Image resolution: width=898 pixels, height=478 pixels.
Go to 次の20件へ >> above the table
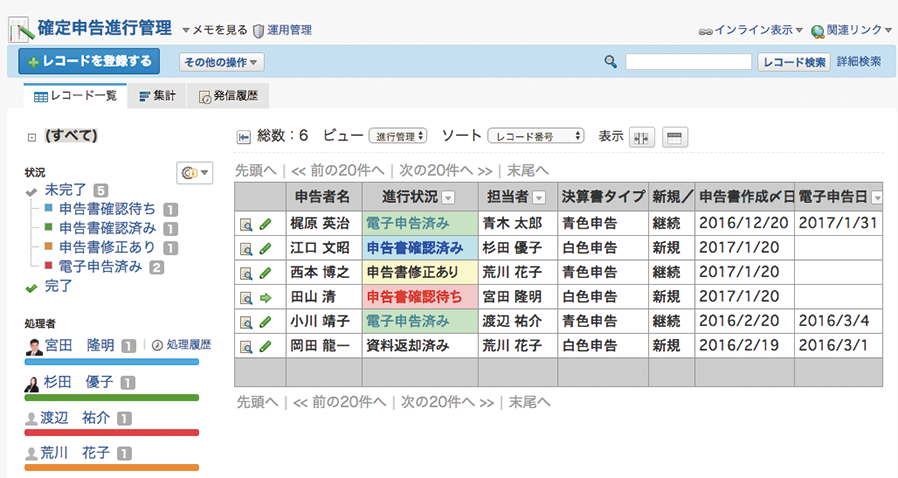coord(446,171)
